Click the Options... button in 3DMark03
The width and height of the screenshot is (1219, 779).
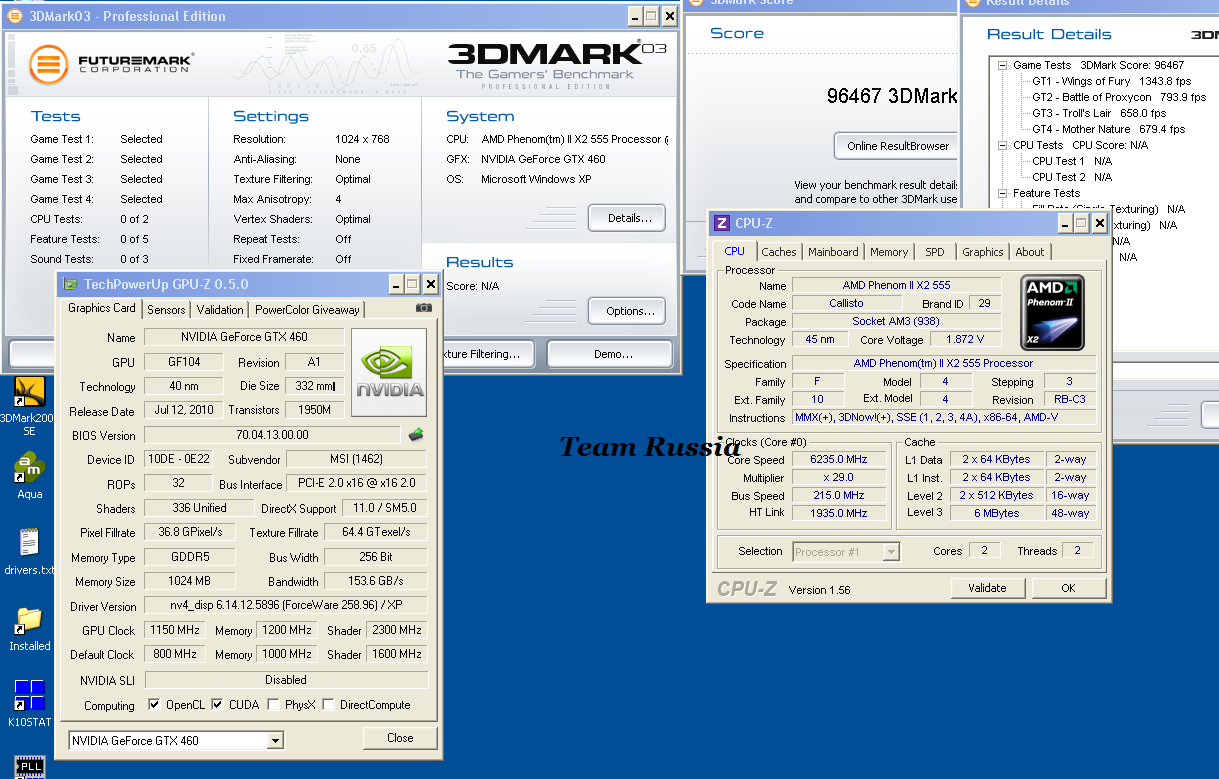627,311
